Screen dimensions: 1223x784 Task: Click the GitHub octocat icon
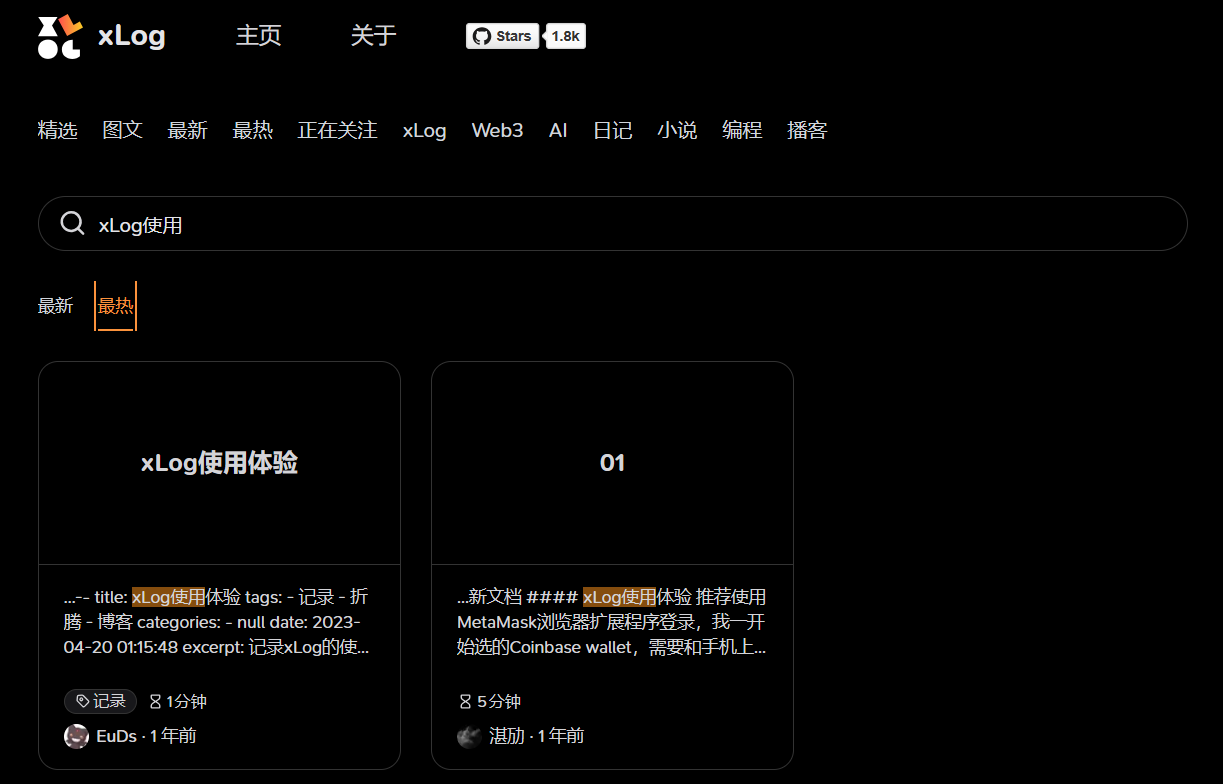click(x=481, y=36)
